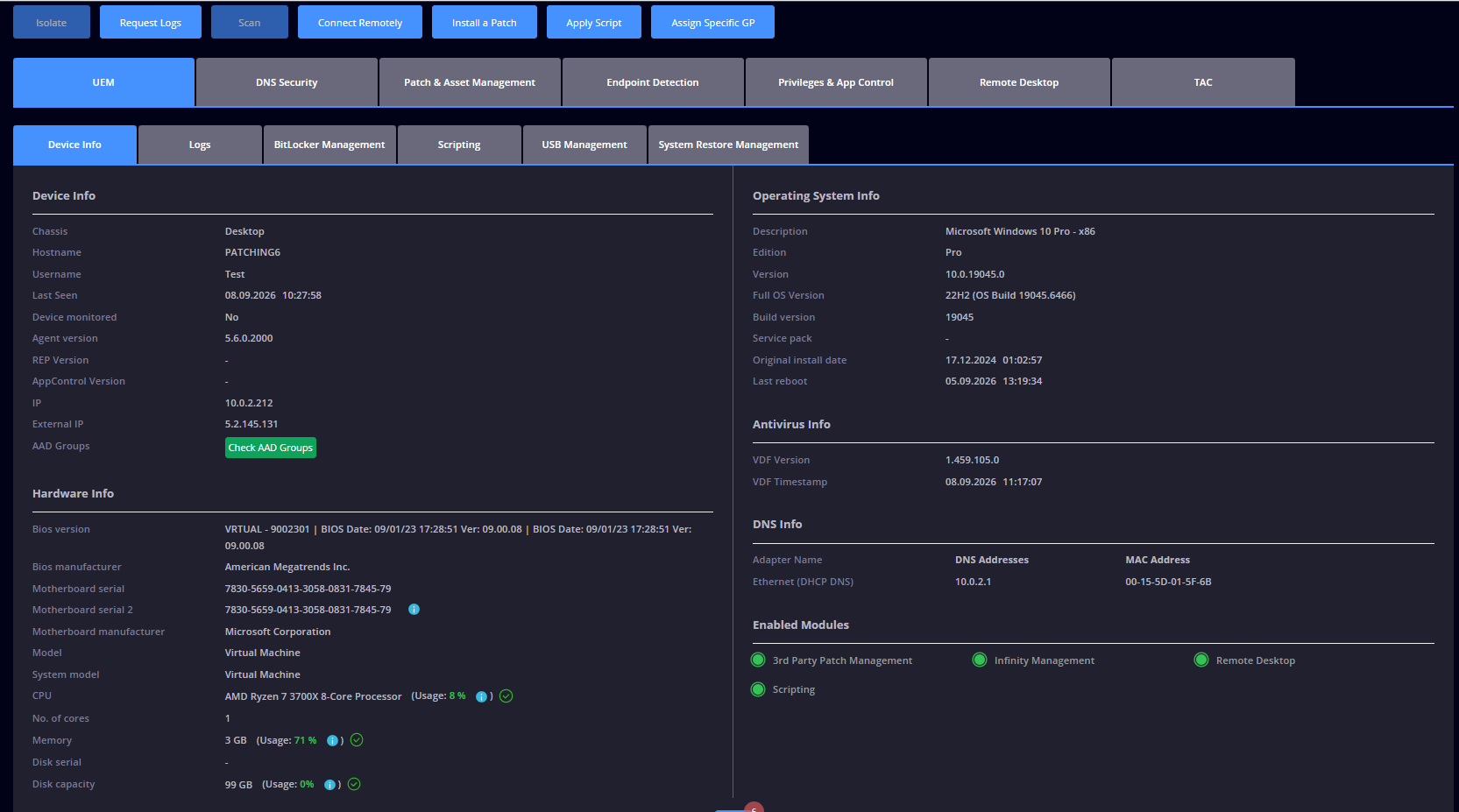Connect Remotely to the device

(360, 22)
